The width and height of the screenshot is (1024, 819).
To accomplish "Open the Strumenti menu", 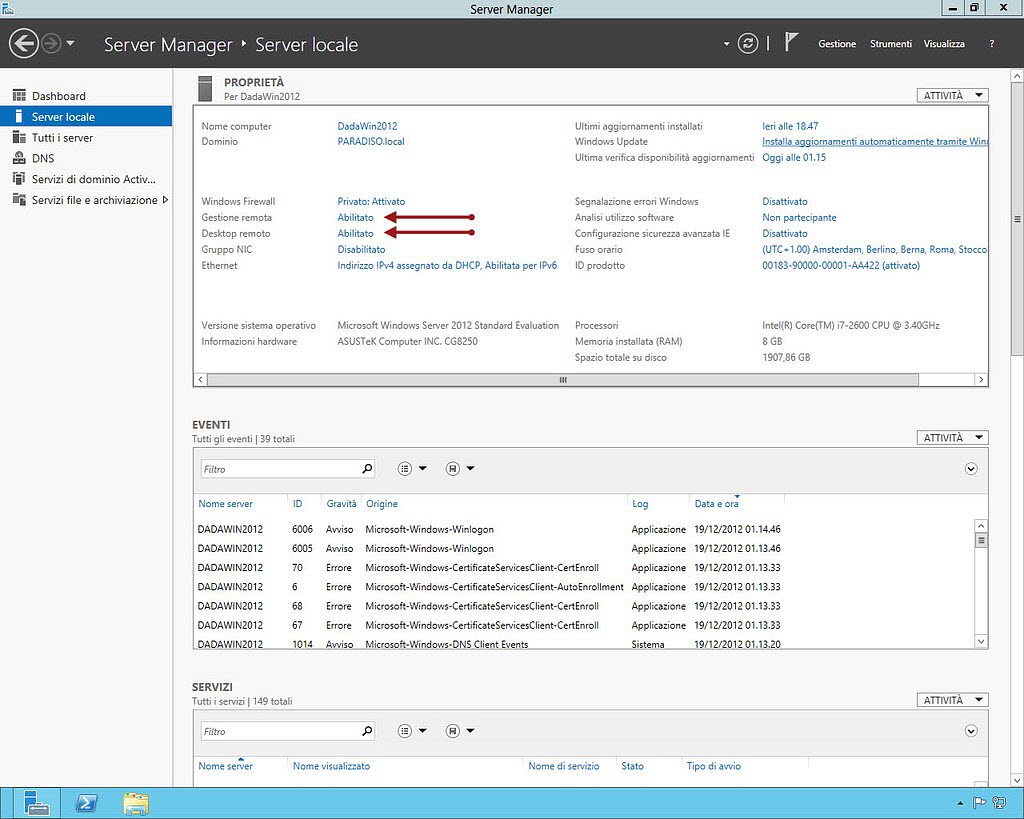I will [891, 44].
